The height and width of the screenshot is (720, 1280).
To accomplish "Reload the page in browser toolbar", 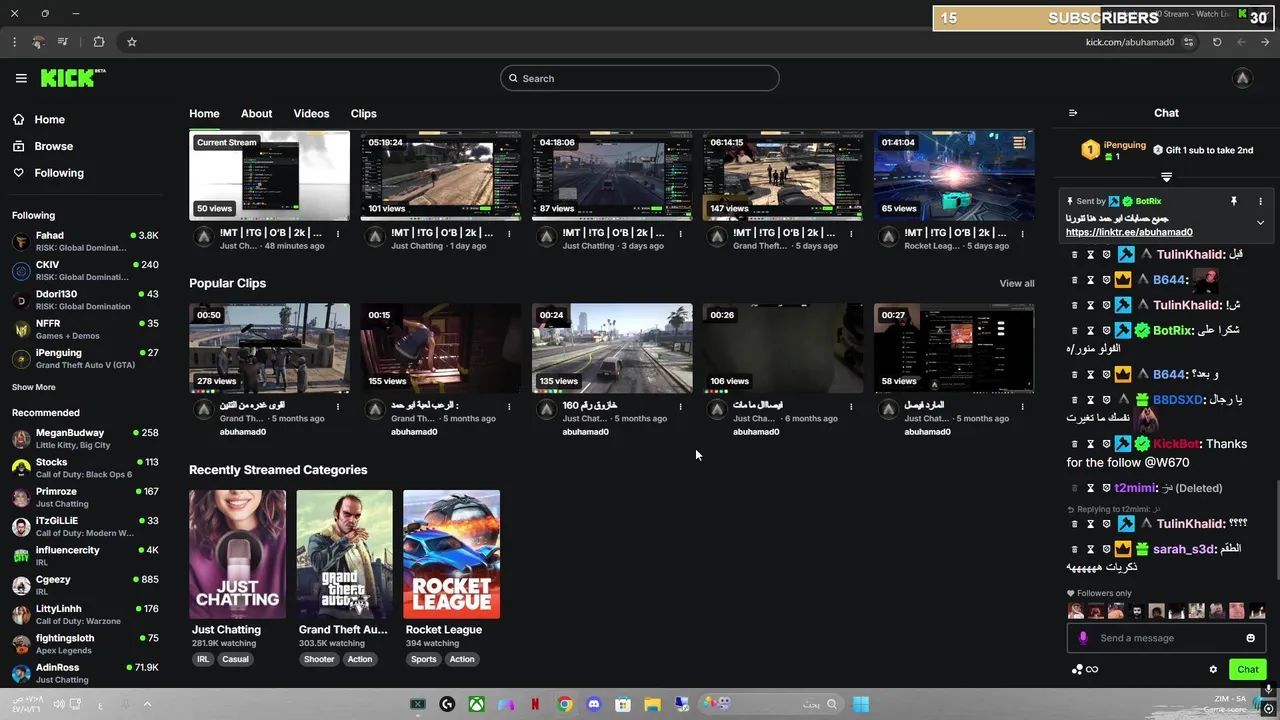I will (1217, 42).
